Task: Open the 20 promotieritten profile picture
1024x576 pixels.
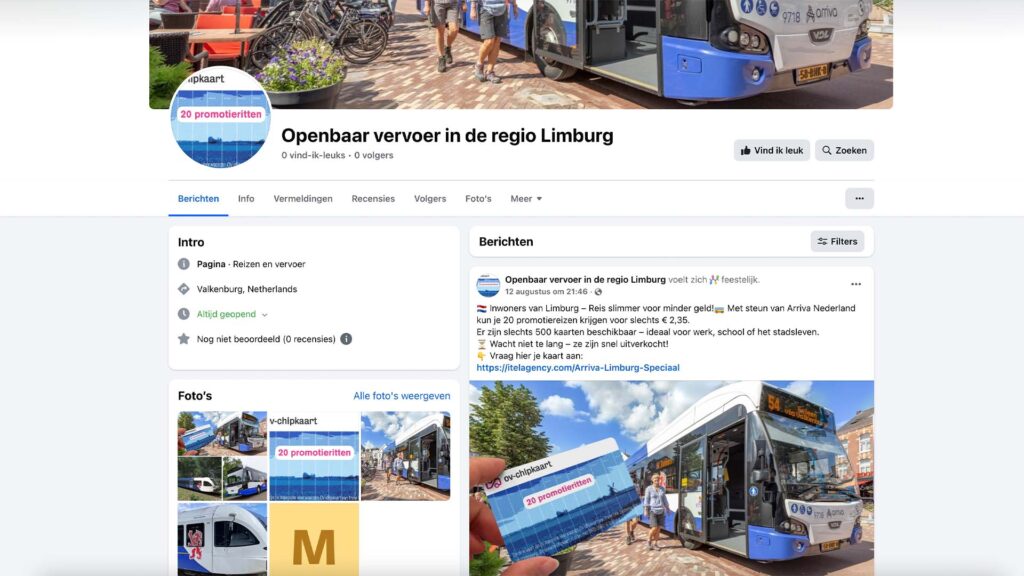Action: [x=221, y=118]
